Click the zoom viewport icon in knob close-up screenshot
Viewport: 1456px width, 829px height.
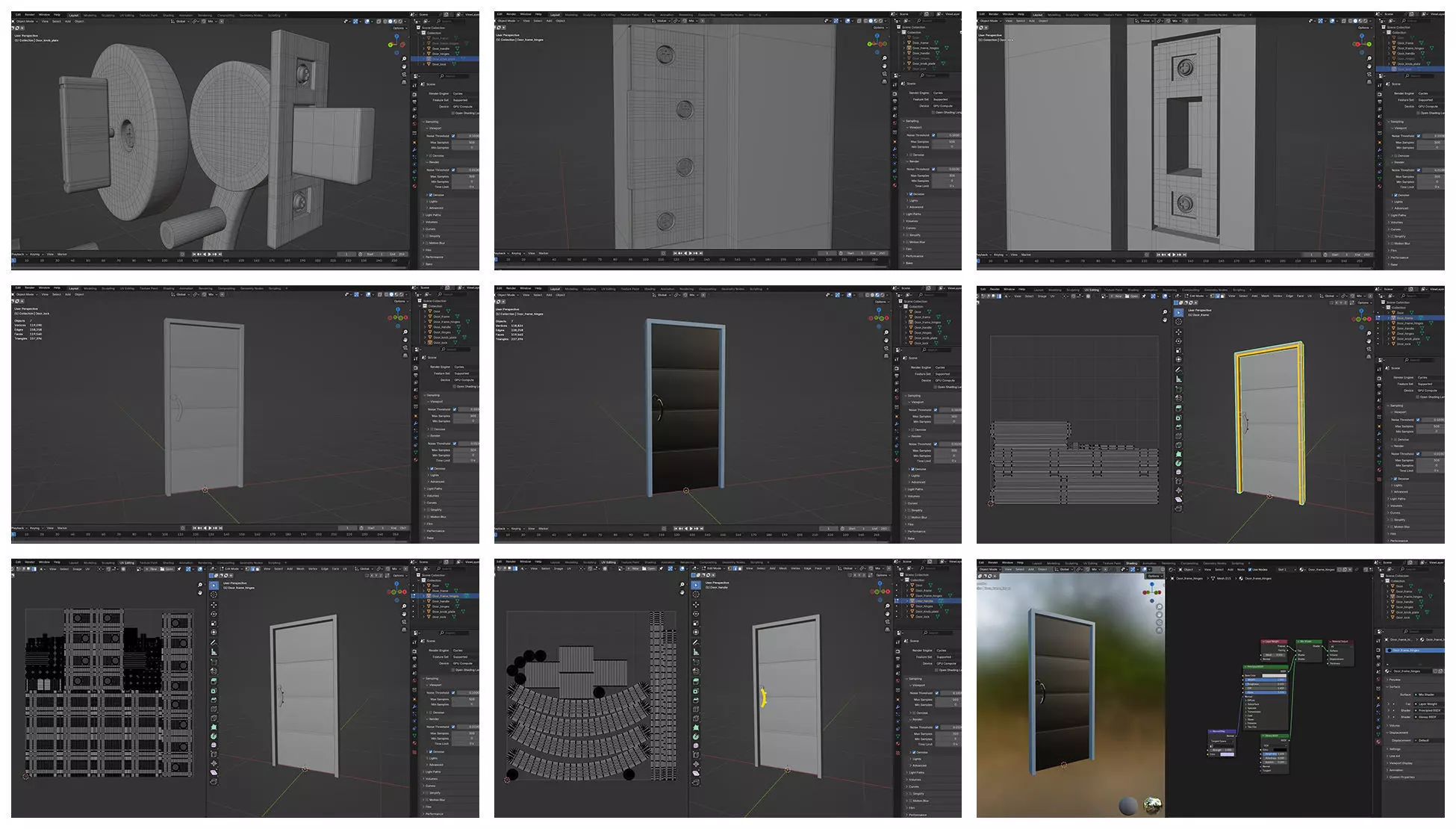404,58
